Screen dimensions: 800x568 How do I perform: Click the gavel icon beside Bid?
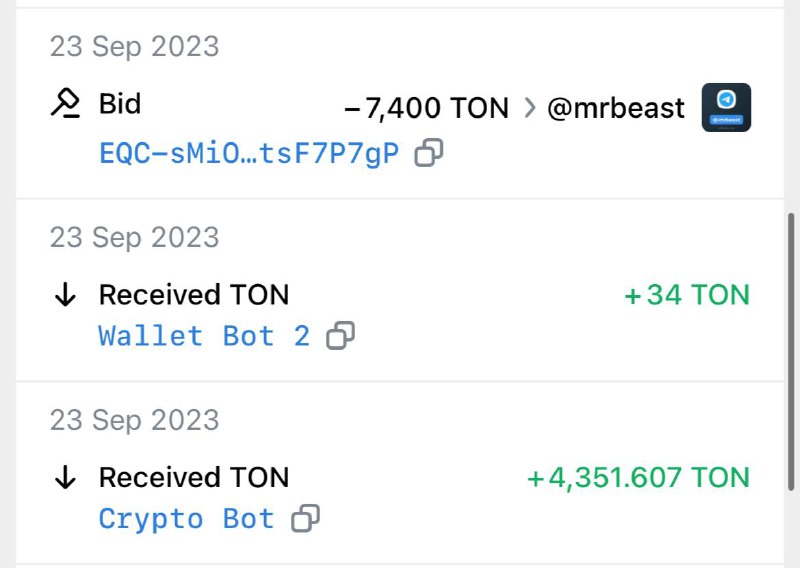[65, 104]
